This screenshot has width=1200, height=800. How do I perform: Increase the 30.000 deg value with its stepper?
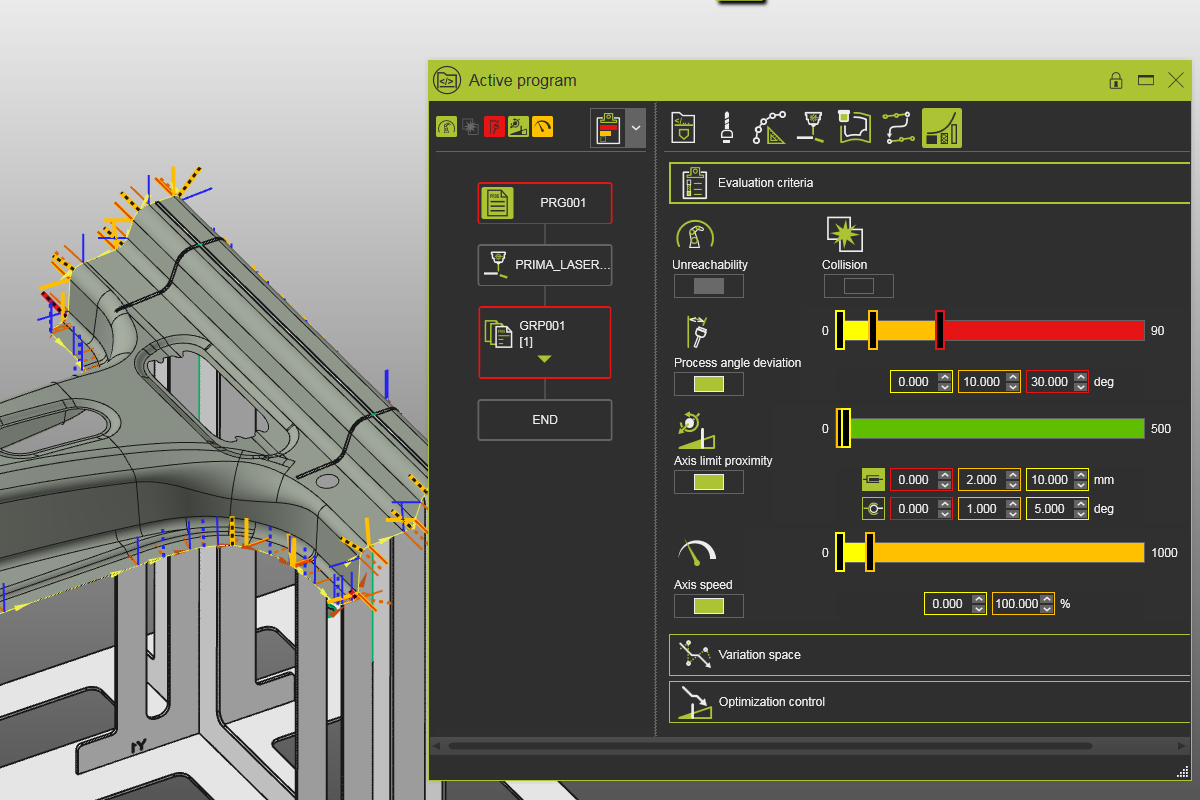(1081, 376)
